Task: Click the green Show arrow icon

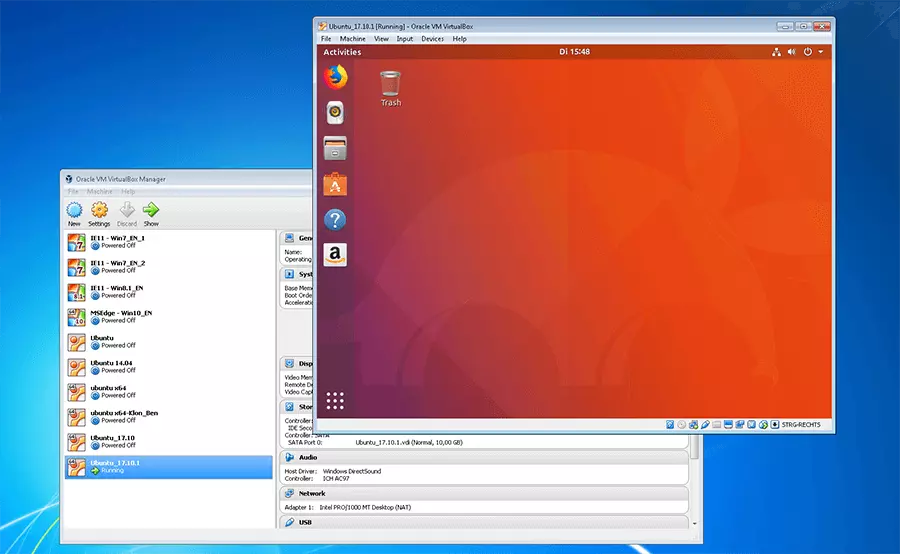Action: 151,211
